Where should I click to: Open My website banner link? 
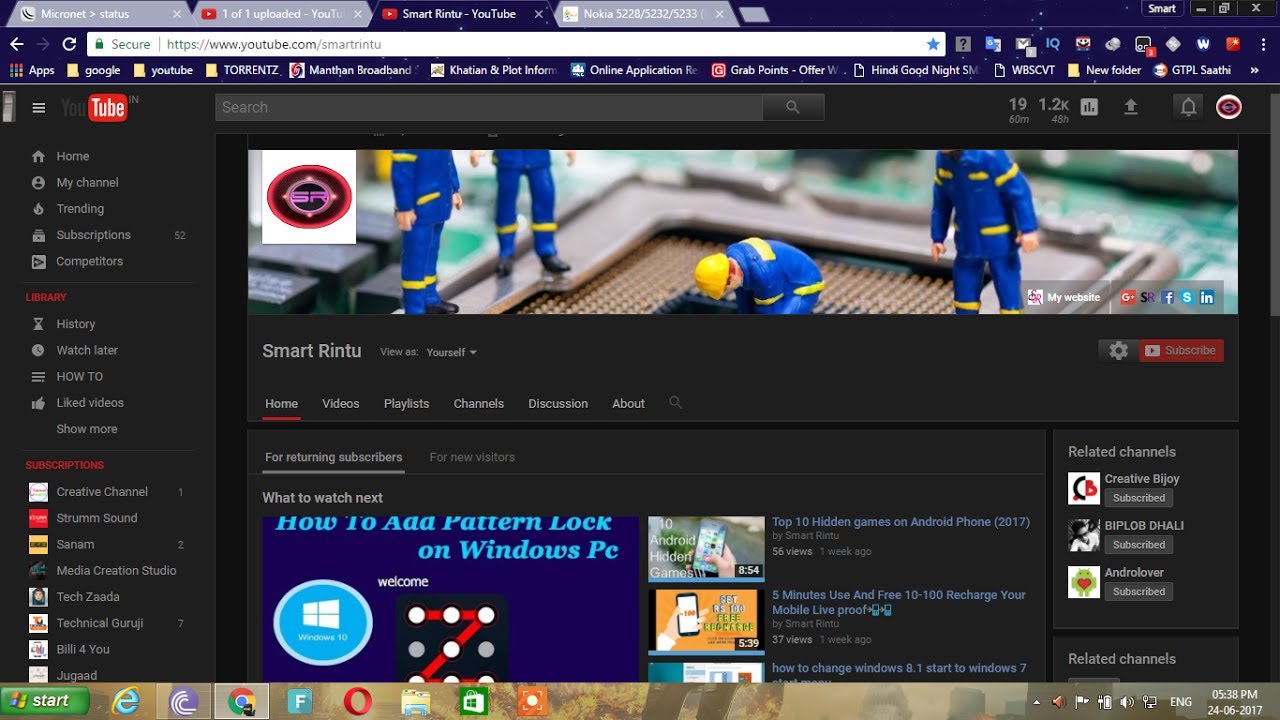(1064, 297)
